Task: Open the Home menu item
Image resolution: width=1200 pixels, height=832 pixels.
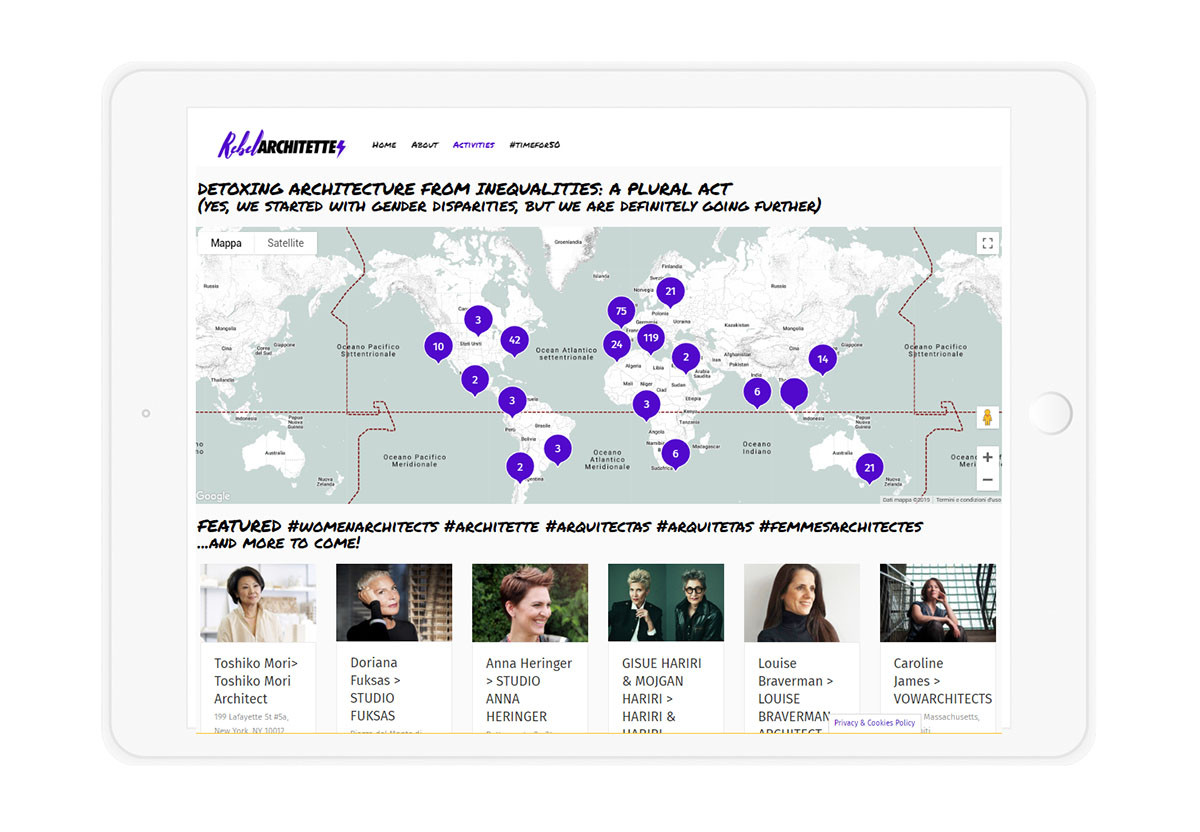Action: coord(384,145)
